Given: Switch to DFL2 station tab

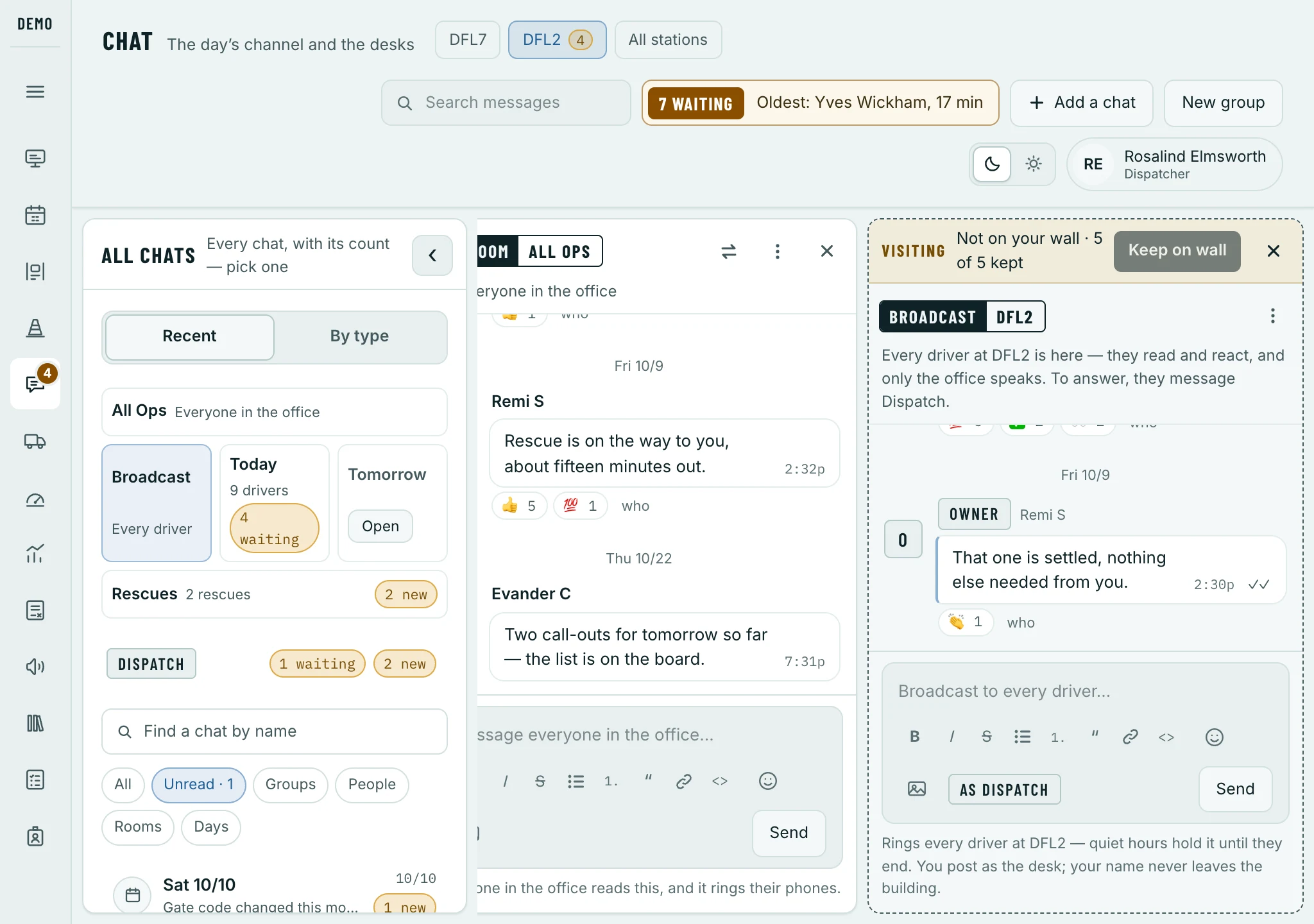Looking at the screenshot, I should click(558, 40).
